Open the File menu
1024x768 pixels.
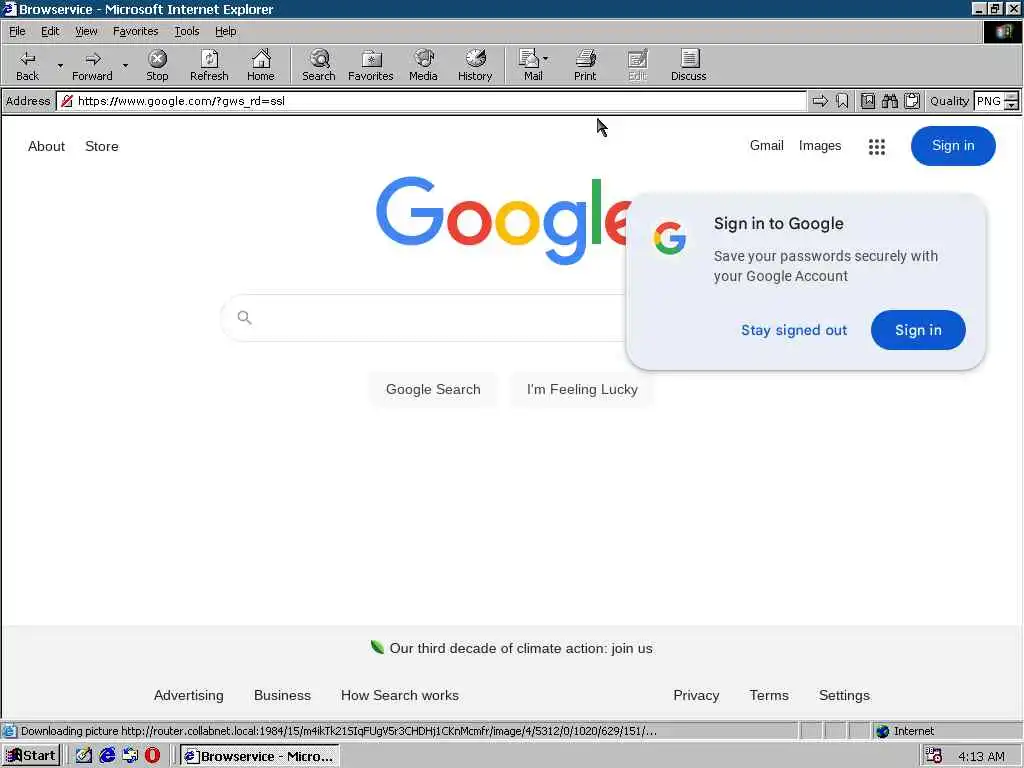point(17,31)
